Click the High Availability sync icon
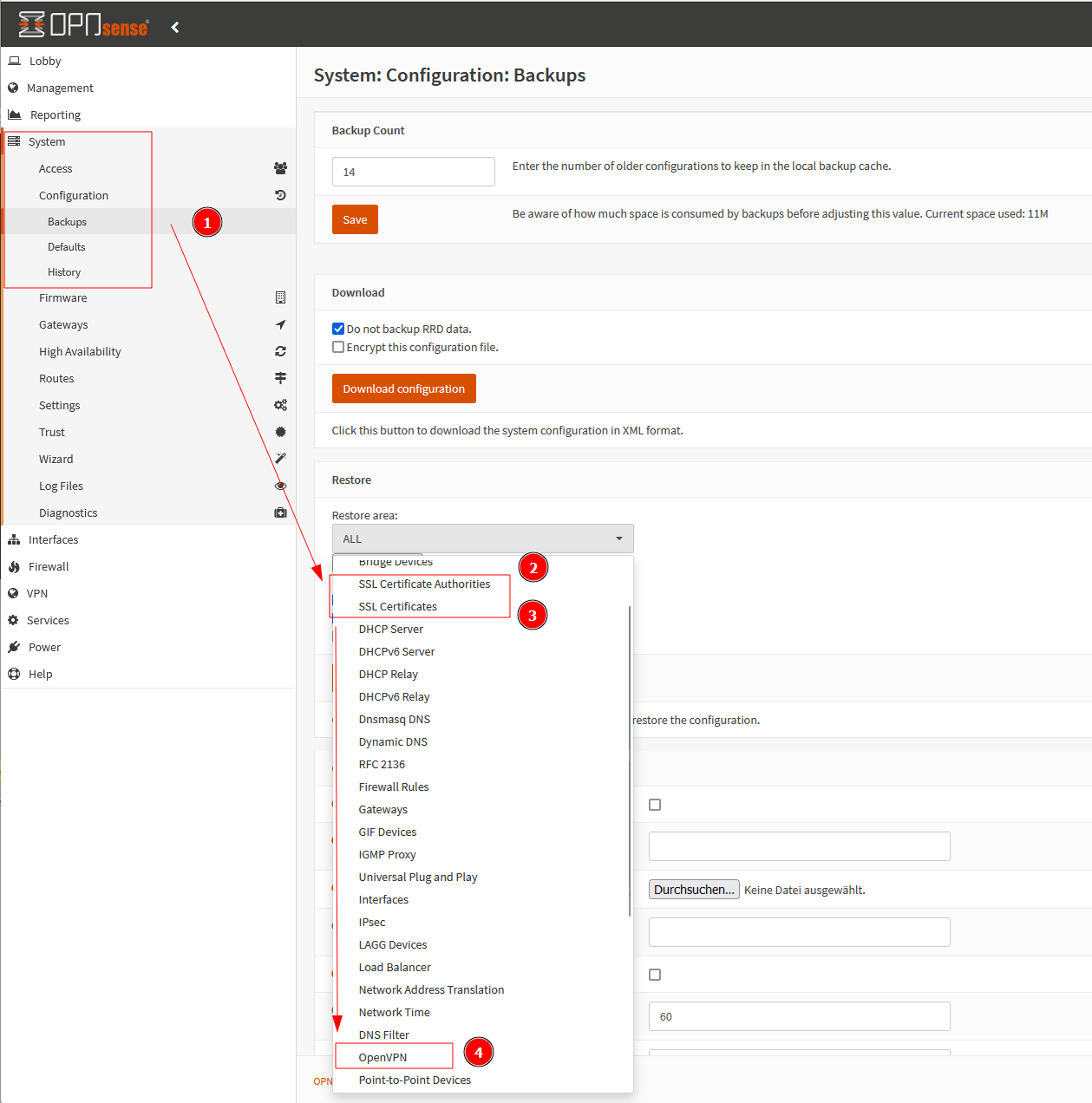 point(280,351)
